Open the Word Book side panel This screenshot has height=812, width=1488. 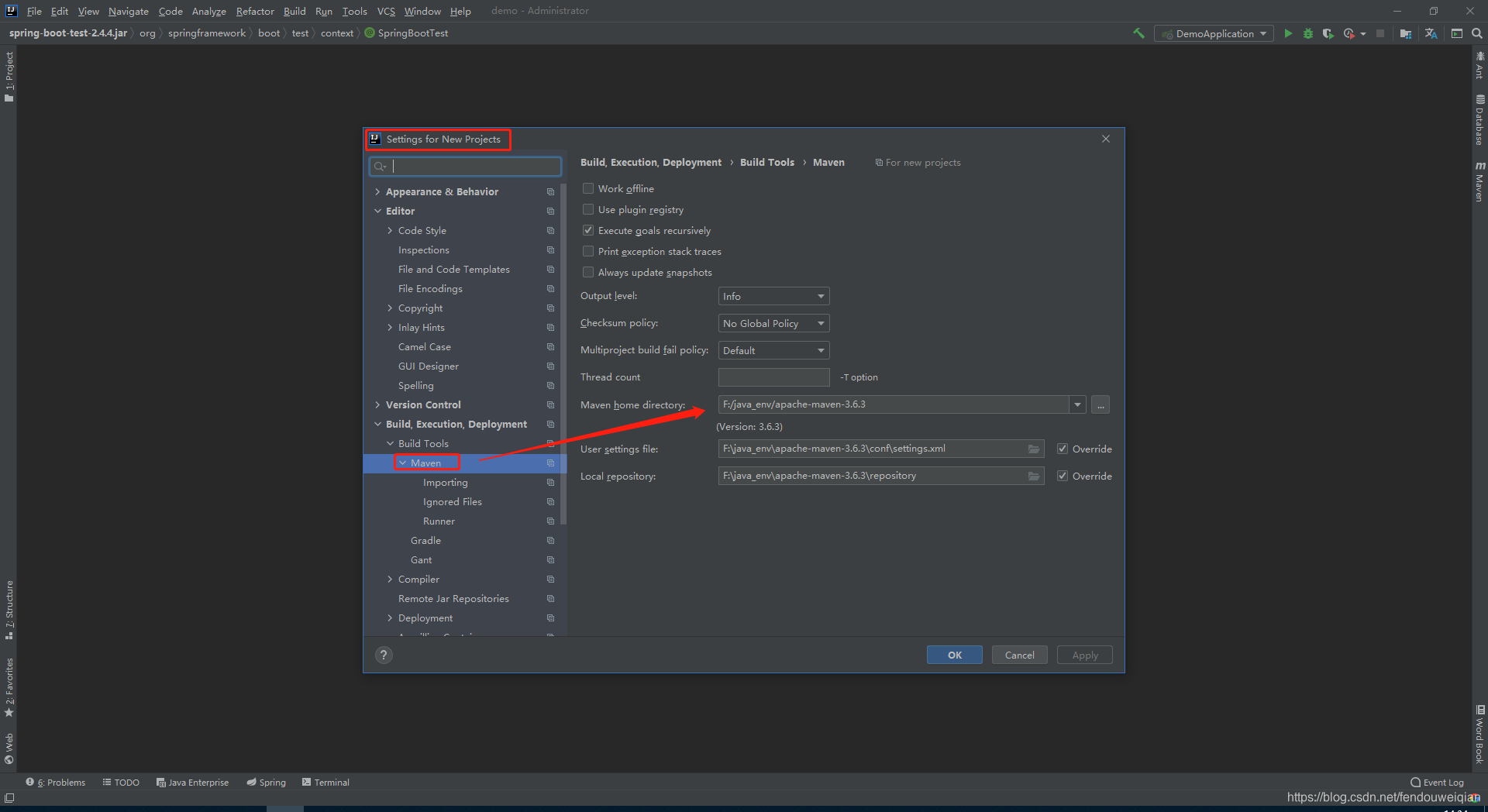[1480, 735]
